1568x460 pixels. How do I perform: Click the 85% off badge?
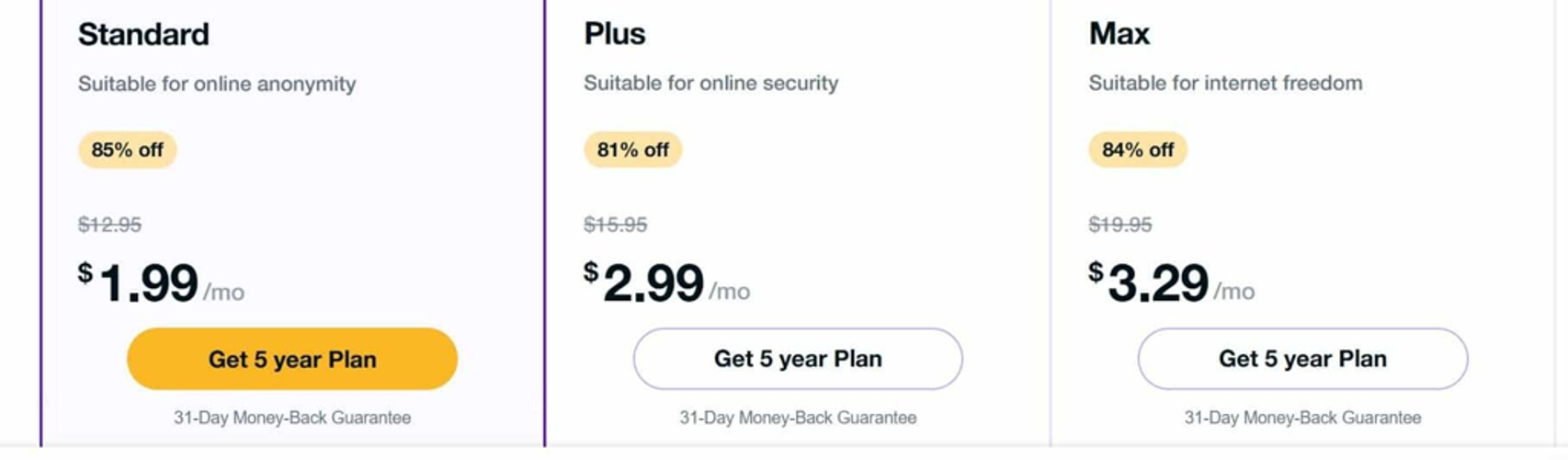click(x=127, y=150)
